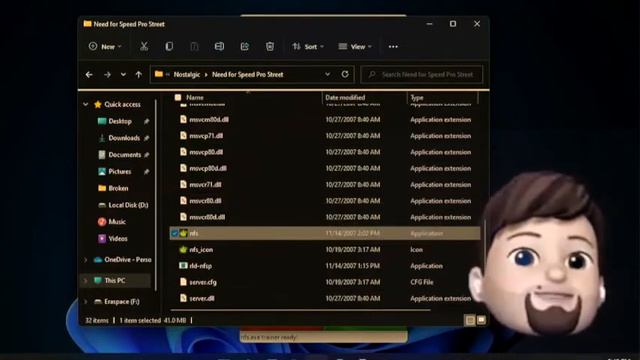640x360 pixels.
Task: Unpin Documents from Quick access
Action: [x=147, y=155]
